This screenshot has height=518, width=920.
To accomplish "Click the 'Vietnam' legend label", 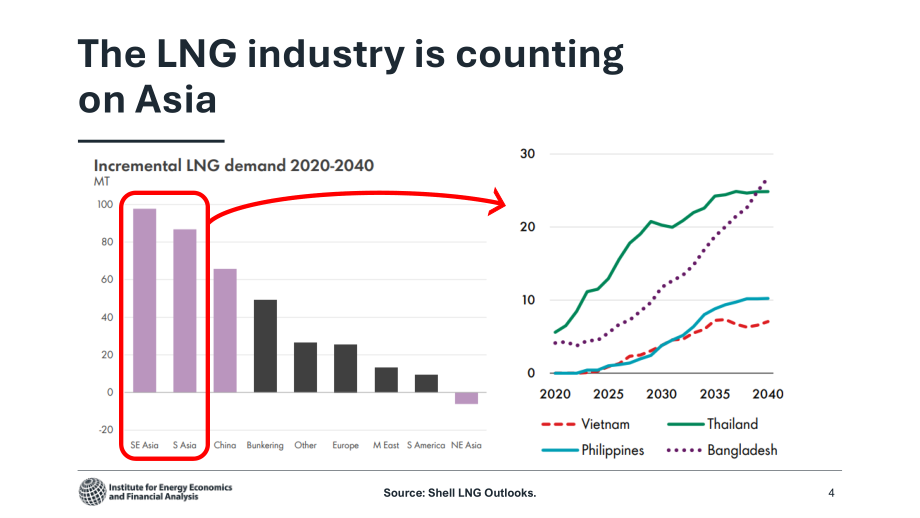I will pos(606,424).
